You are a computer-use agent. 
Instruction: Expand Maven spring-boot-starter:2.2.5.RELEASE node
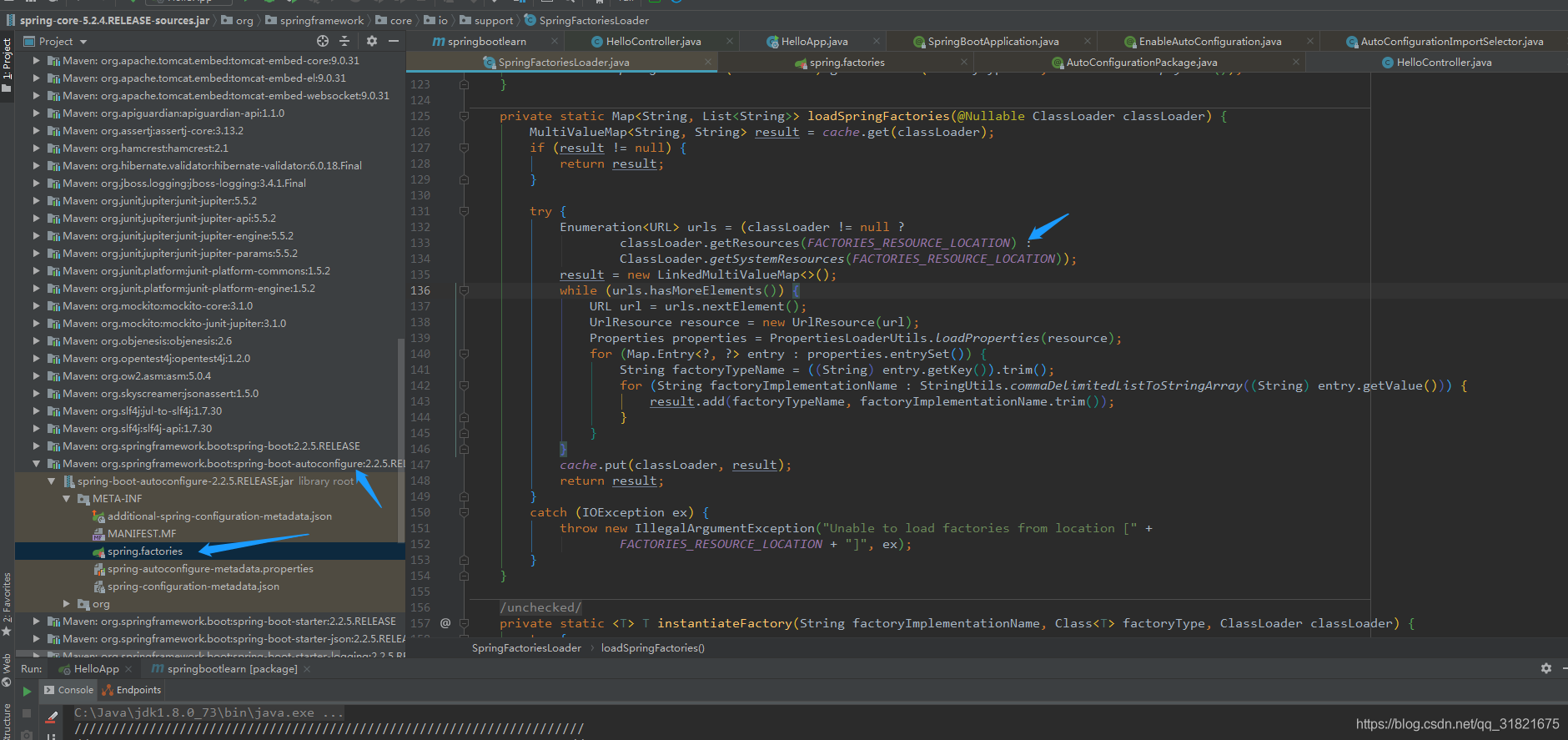(36, 621)
